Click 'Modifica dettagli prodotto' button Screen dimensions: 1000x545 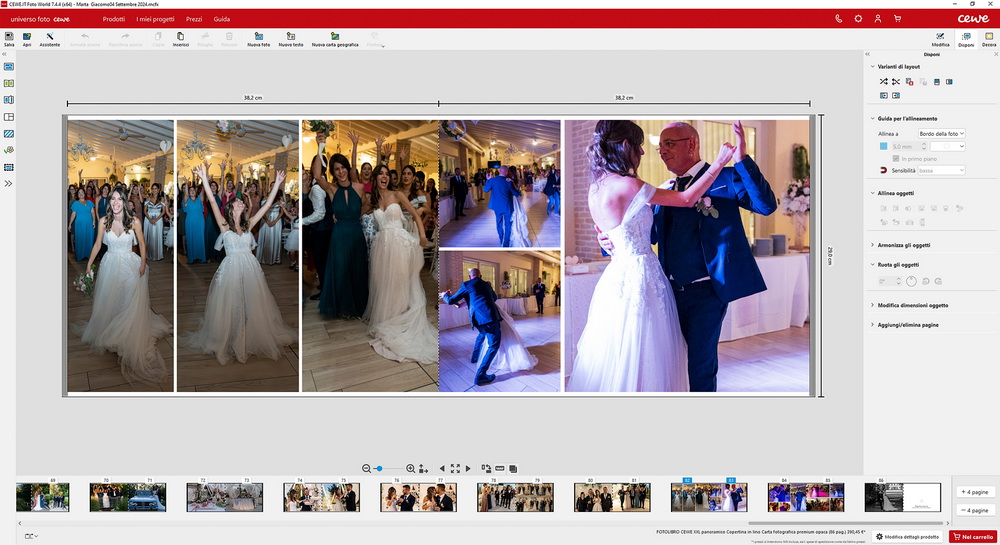908,537
